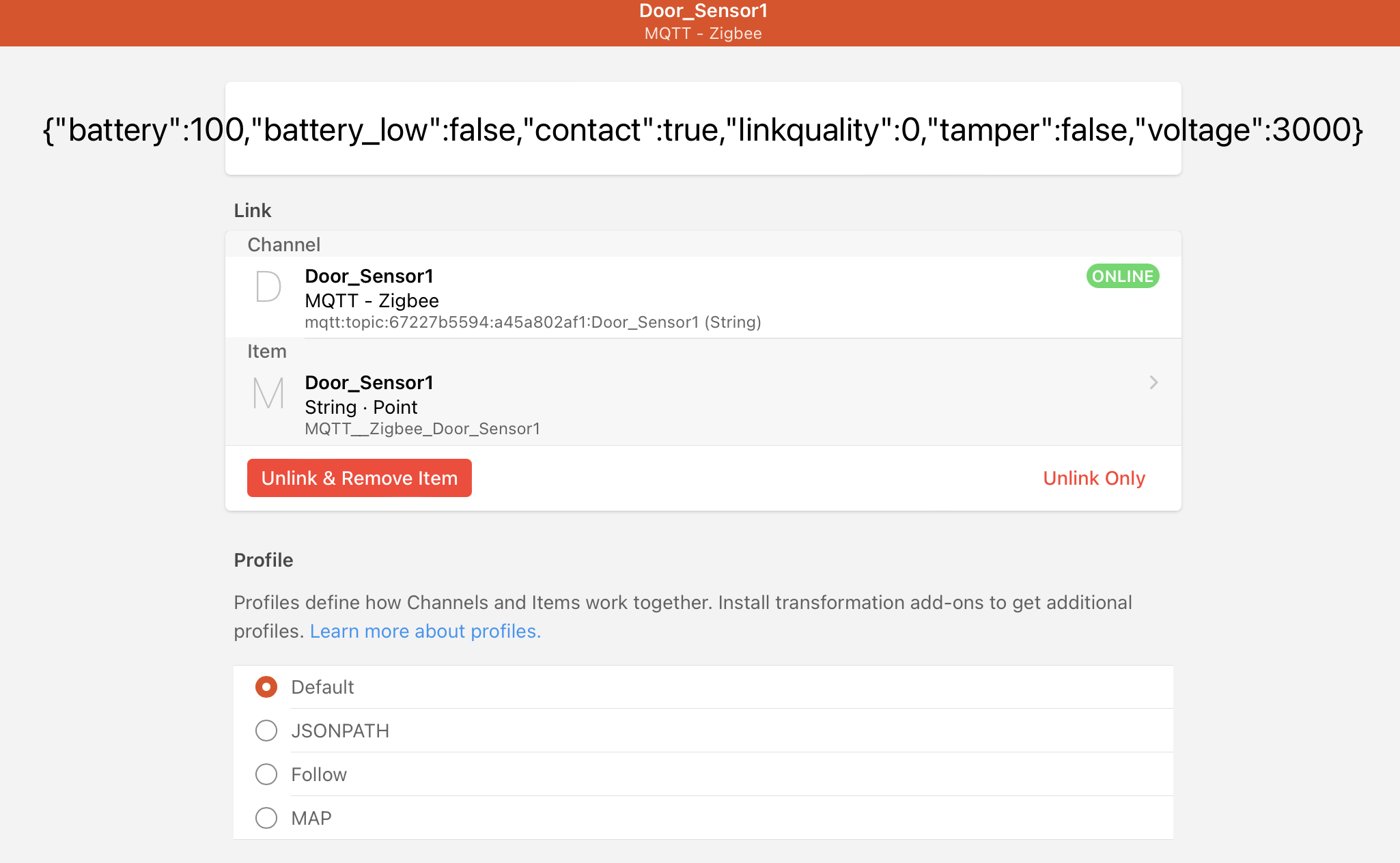Click the MQTT__Zigbee_Door_Sensor1 item name
This screenshot has height=863, width=1400.
422,428
